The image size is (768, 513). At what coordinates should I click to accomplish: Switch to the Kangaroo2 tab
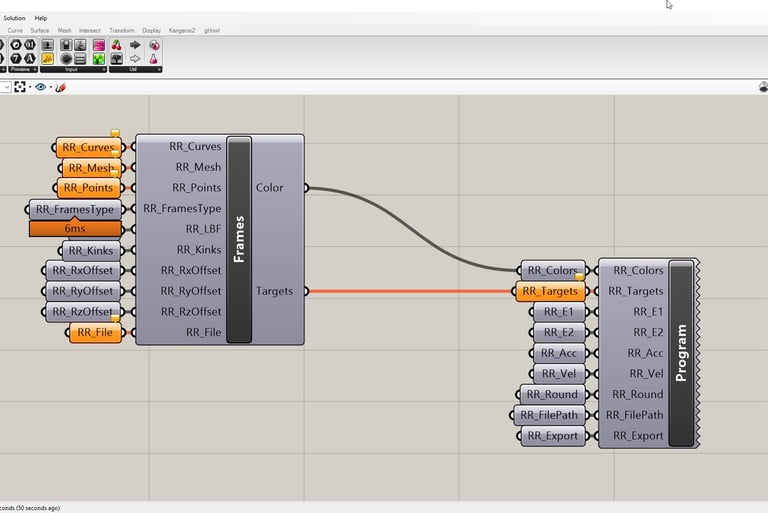(x=182, y=30)
